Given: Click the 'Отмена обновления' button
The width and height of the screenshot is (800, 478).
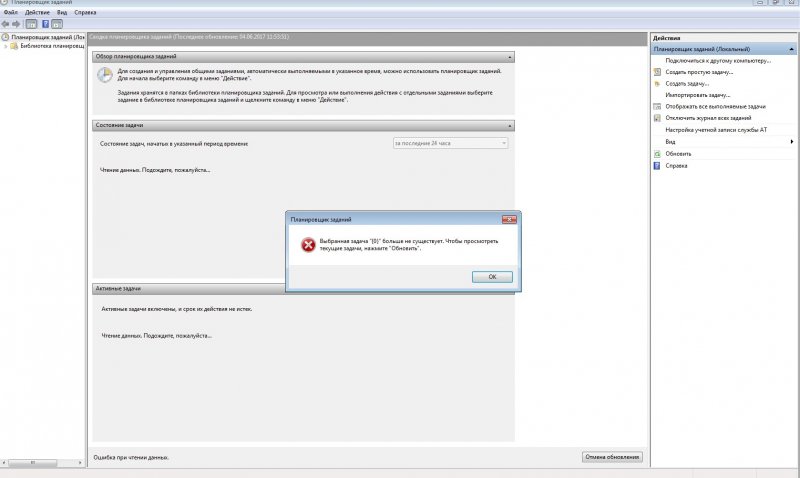Looking at the screenshot, I should 612,457.
